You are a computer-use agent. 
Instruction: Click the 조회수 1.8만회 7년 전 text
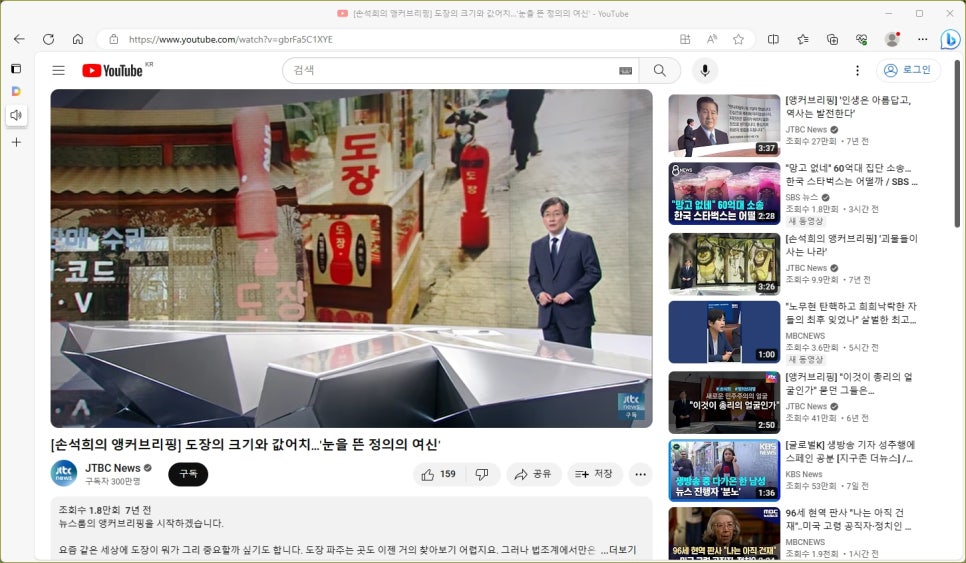(105, 510)
